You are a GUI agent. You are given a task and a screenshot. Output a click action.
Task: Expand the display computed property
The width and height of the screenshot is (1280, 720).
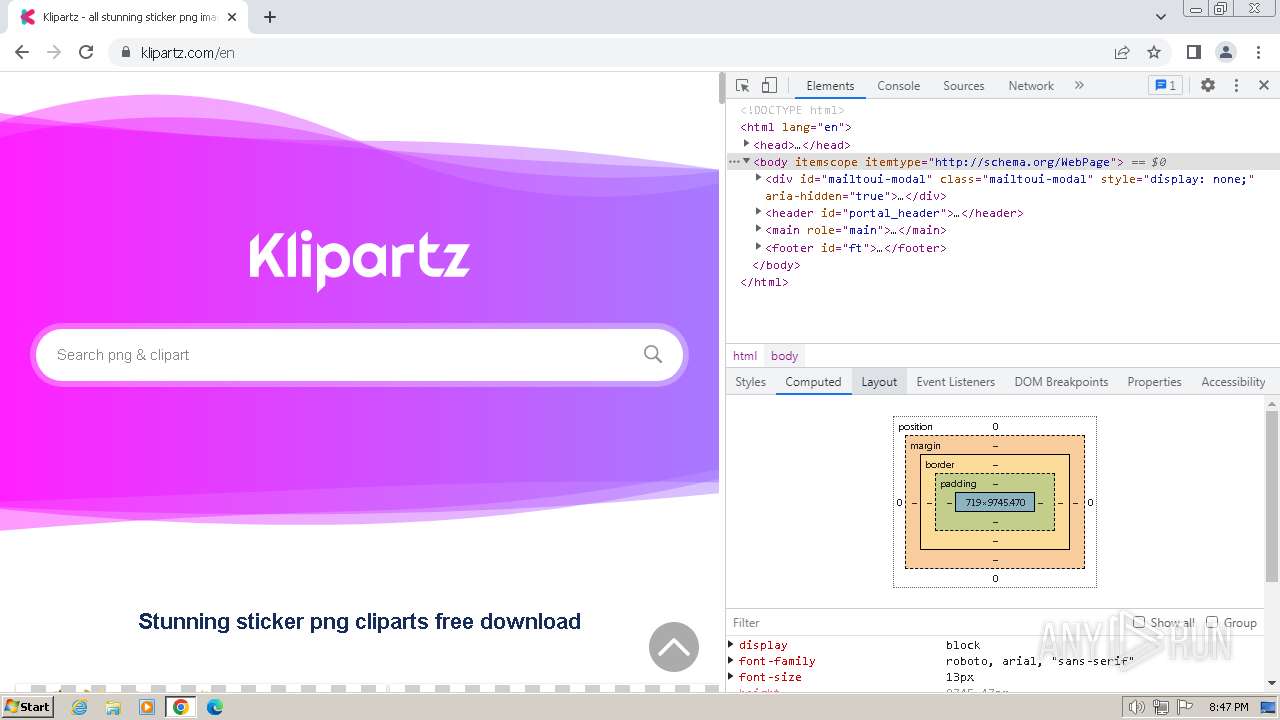731,645
